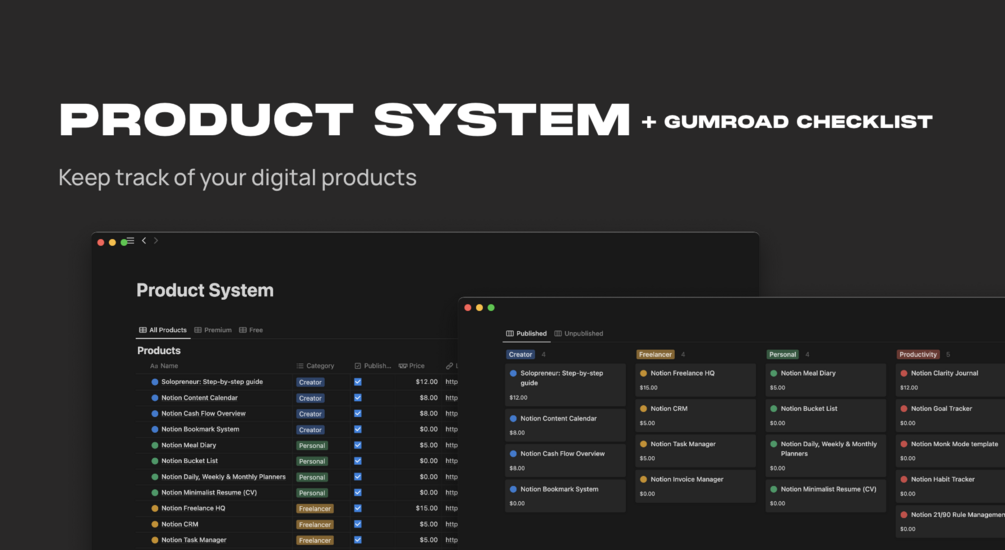
Task: Switch to the Unpublished board tab
Action: 579,333
